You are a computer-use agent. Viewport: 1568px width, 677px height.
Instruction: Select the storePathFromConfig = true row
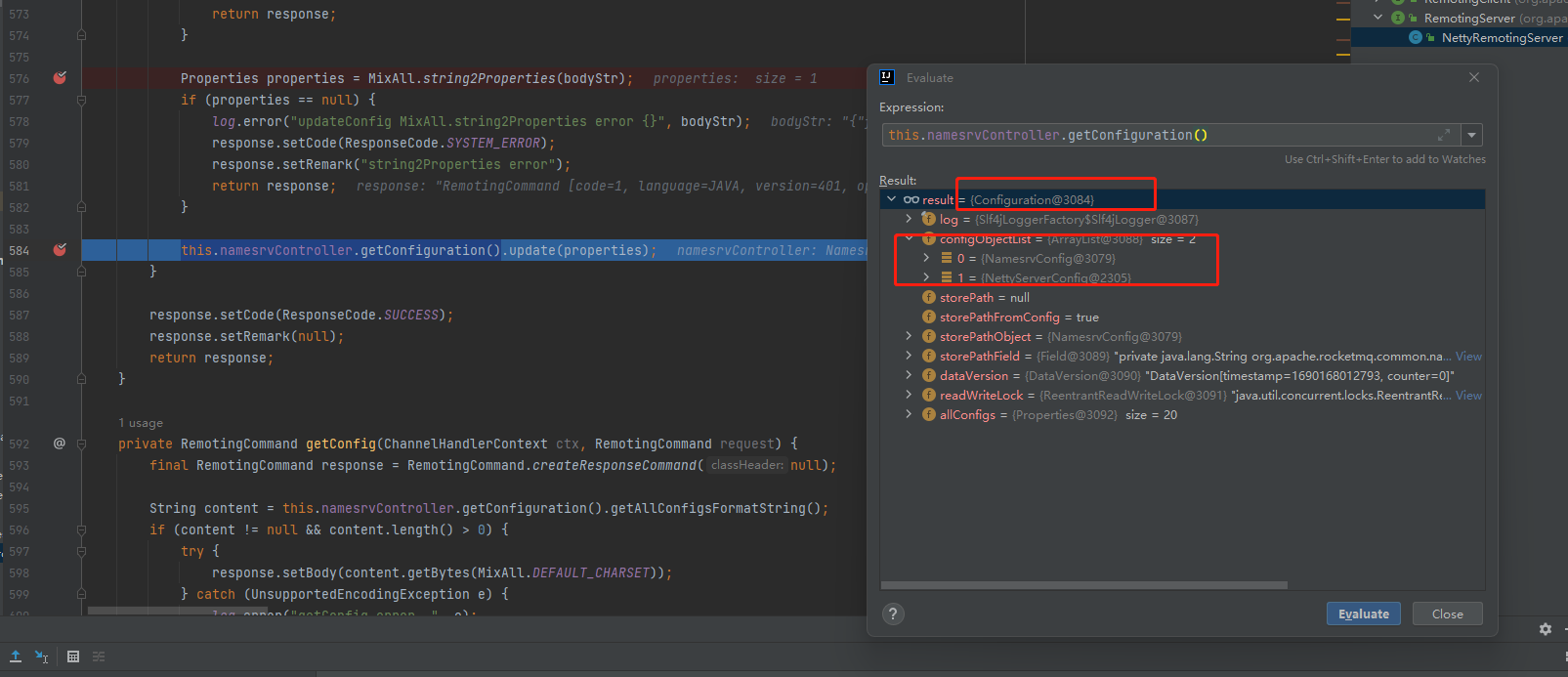pyautogui.click(x=1182, y=317)
